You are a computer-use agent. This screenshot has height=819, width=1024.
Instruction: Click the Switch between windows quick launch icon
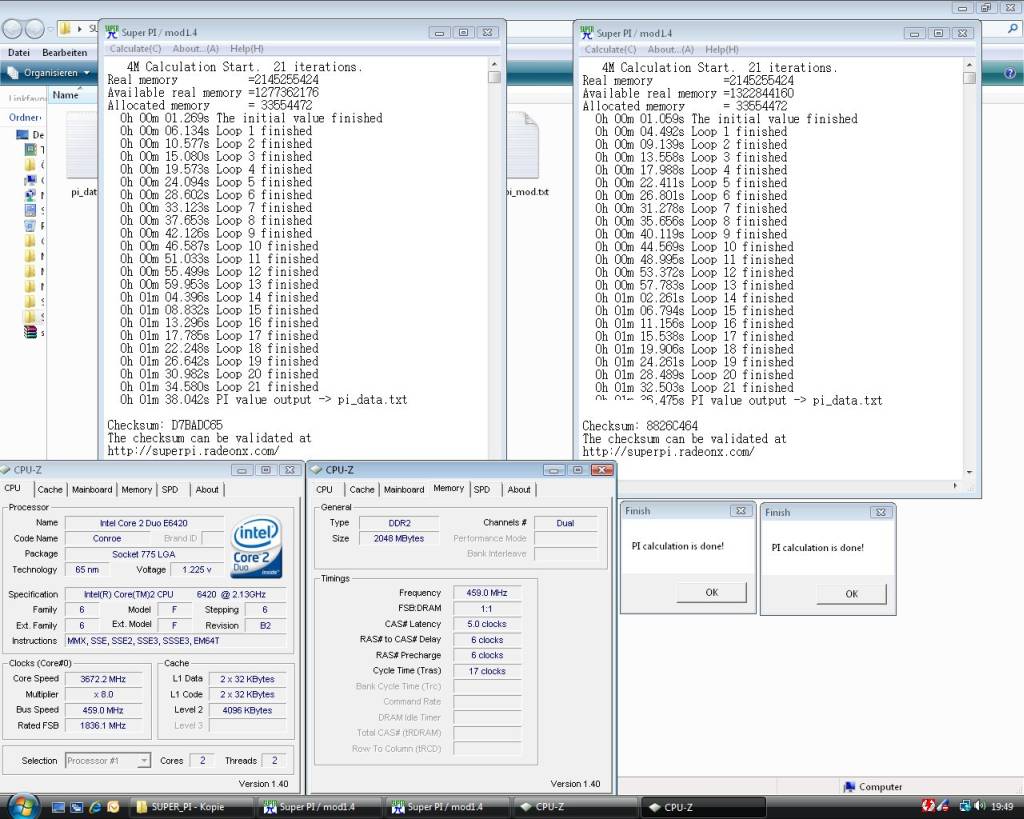coord(76,807)
